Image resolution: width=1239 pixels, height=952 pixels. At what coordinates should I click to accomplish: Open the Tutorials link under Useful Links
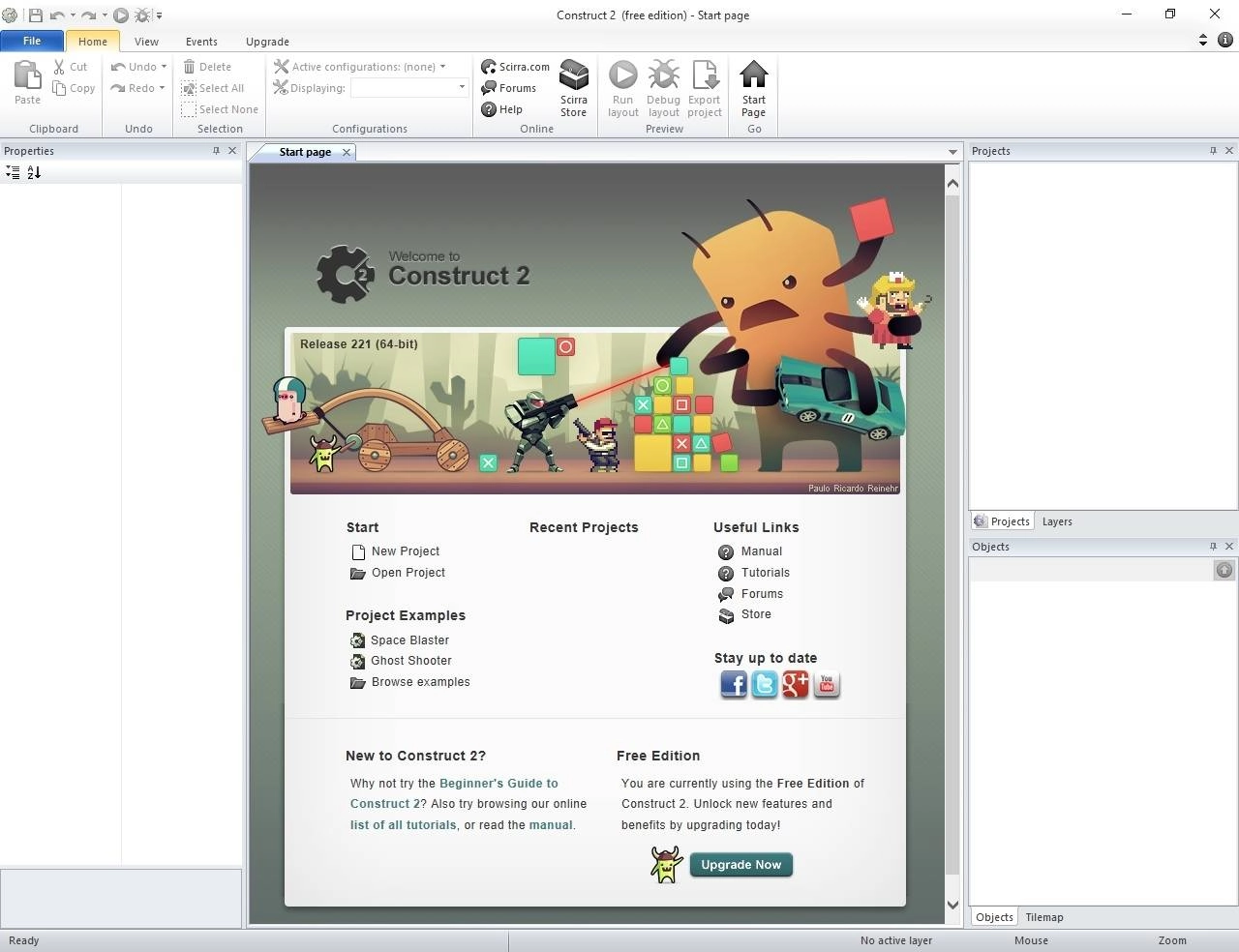pos(766,573)
